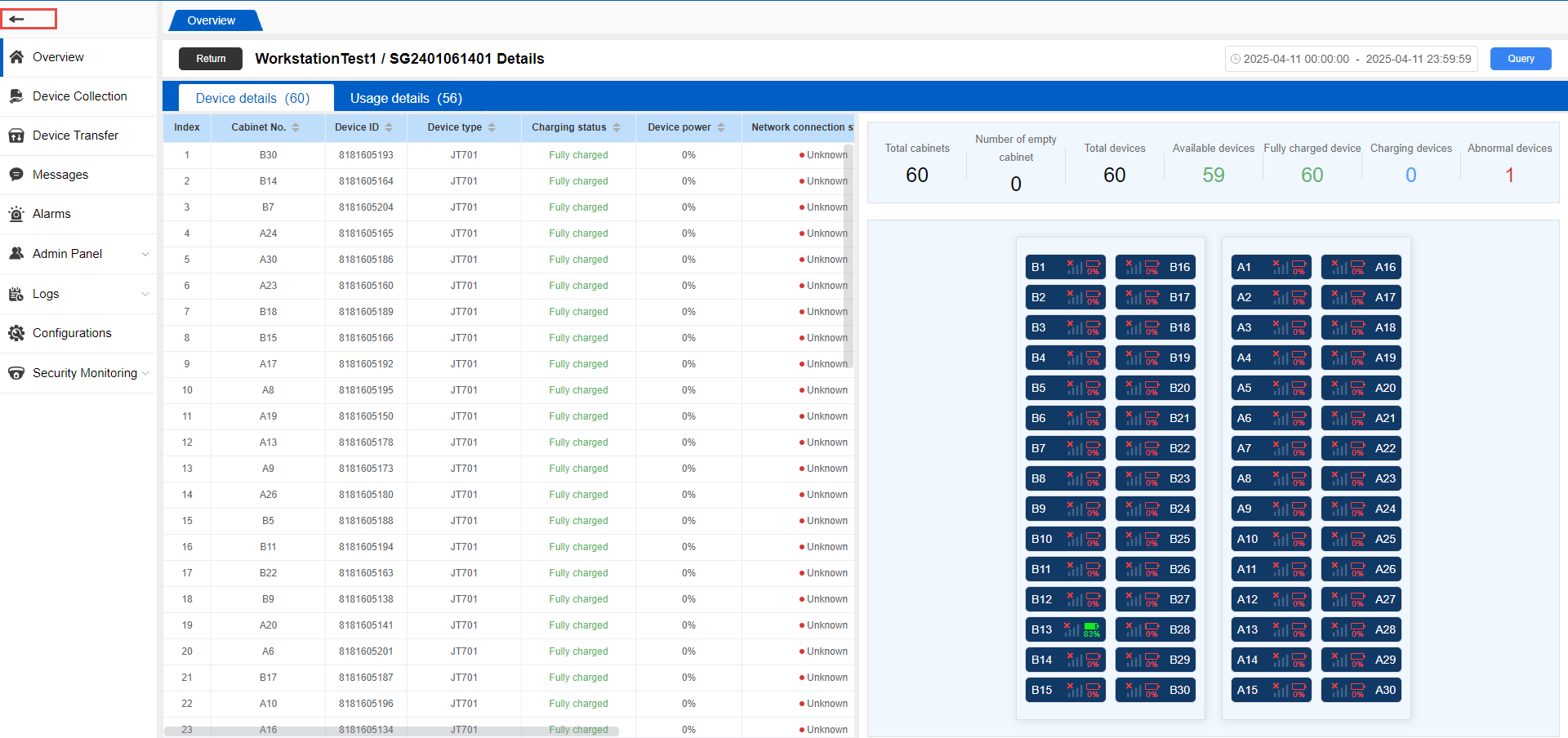Expand the Admin Panel submenu

[x=145, y=254]
